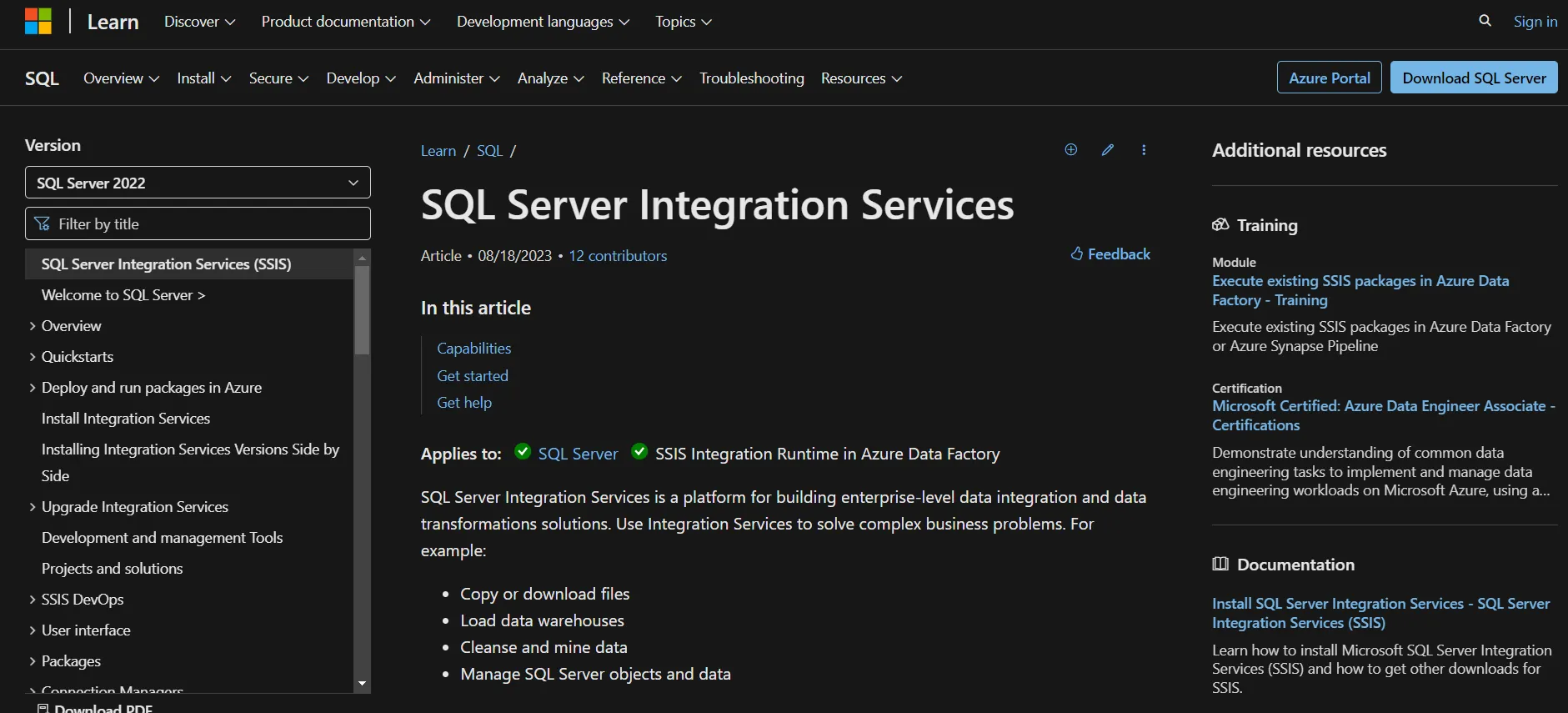Jump to Get help section
This screenshot has width=1568, height=713.
click(464, 403)
